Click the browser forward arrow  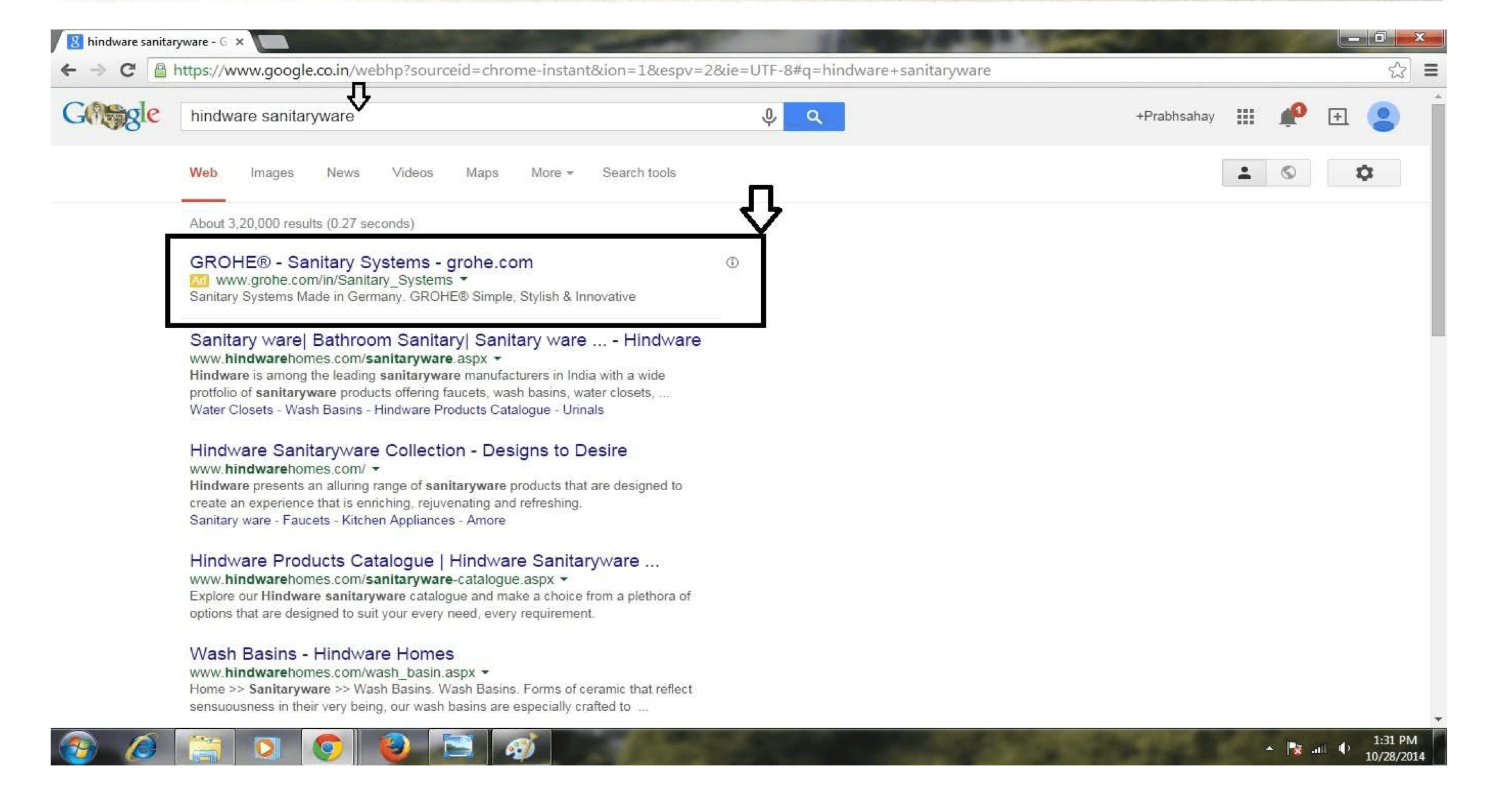[97, 70]
